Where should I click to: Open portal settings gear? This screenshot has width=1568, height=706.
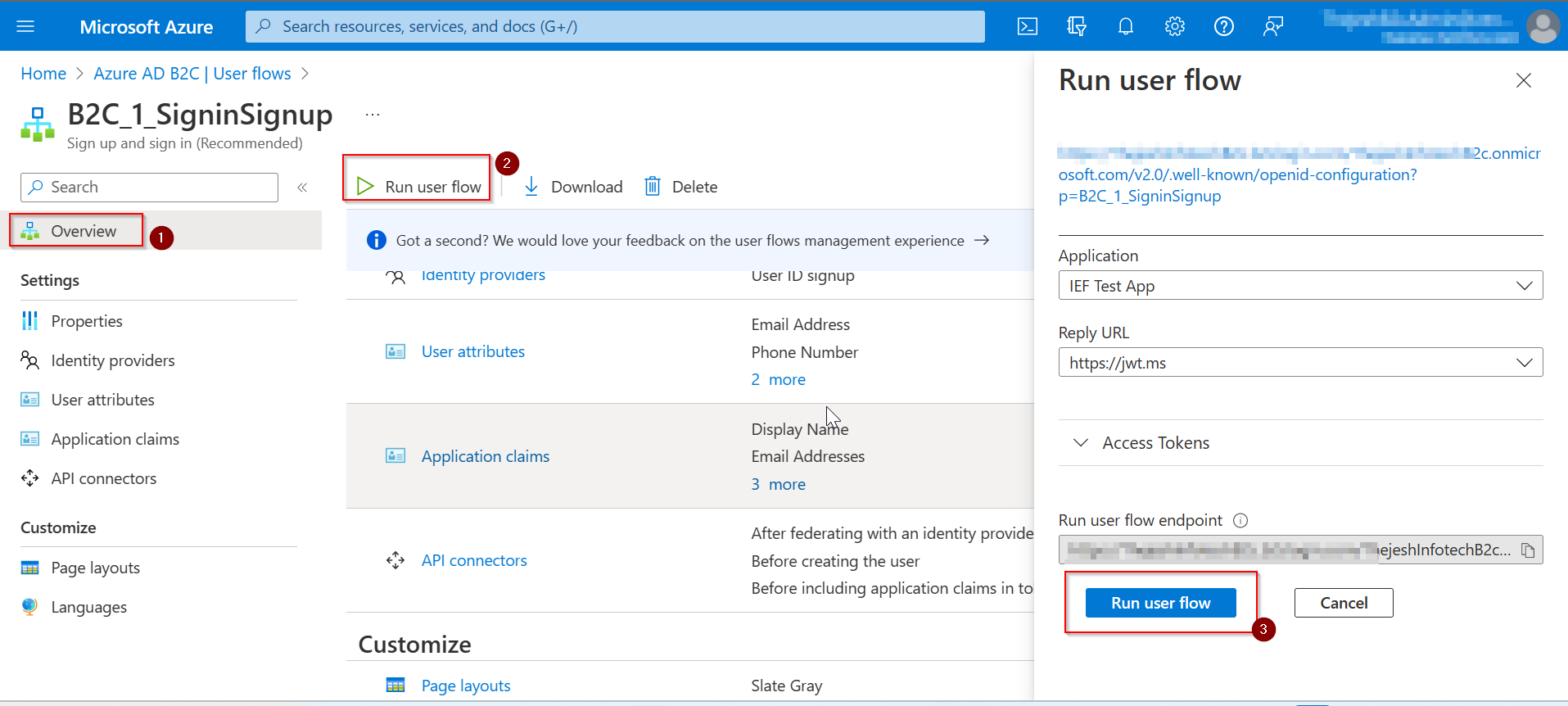1175,26
